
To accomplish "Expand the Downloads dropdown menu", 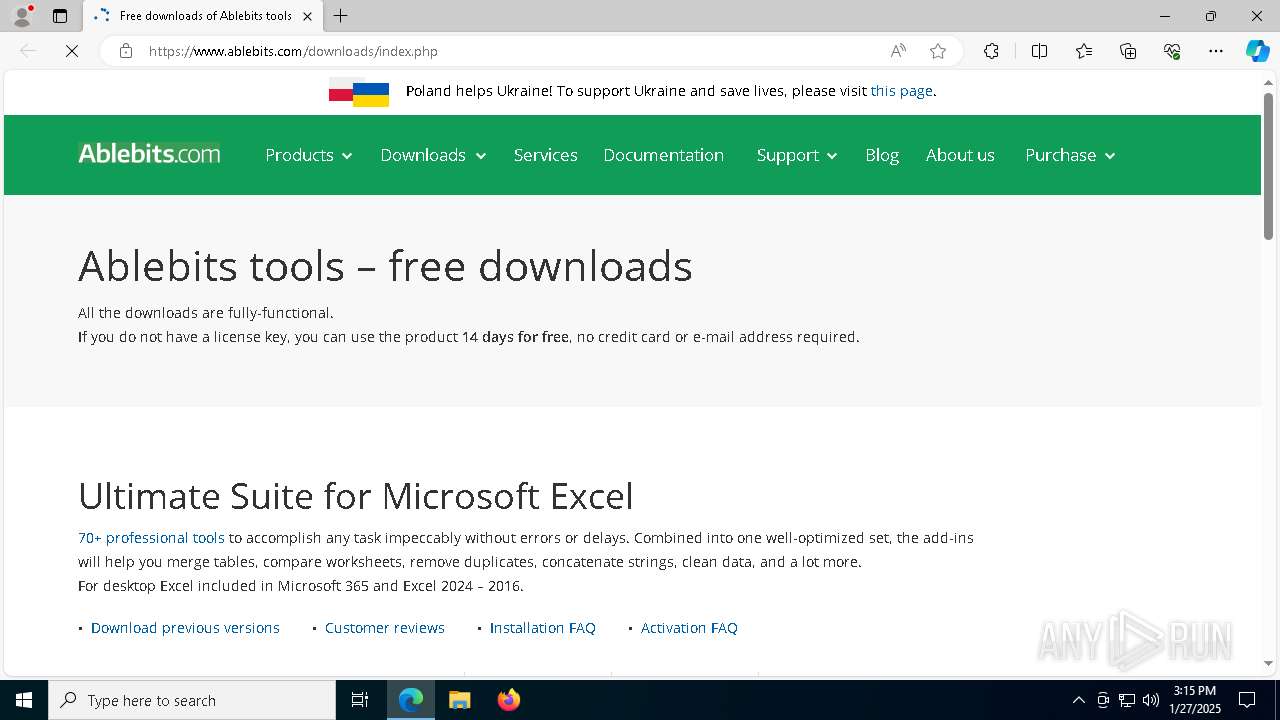I will coord(433,155).
